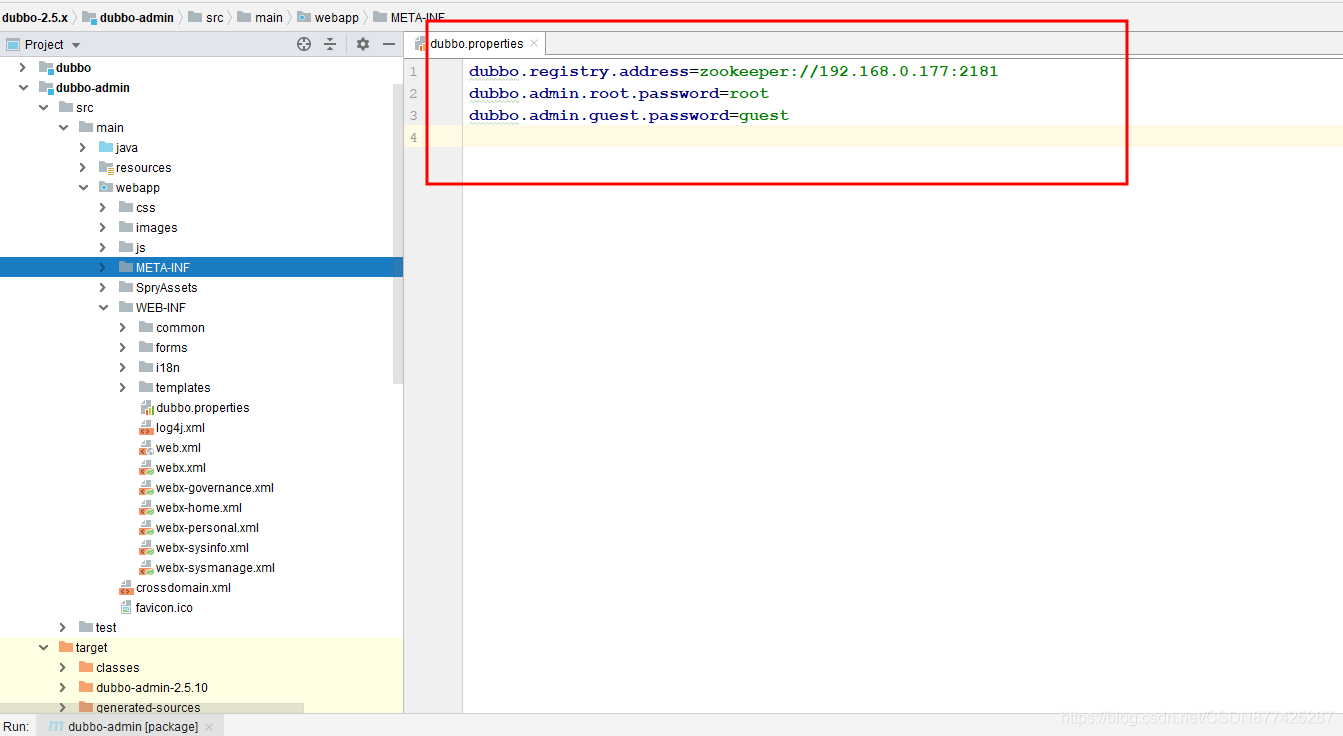The height and width of the screenshot is (736, 1343).
Task: Click the guest password value on line 3
Action: (x=764, y=115)
